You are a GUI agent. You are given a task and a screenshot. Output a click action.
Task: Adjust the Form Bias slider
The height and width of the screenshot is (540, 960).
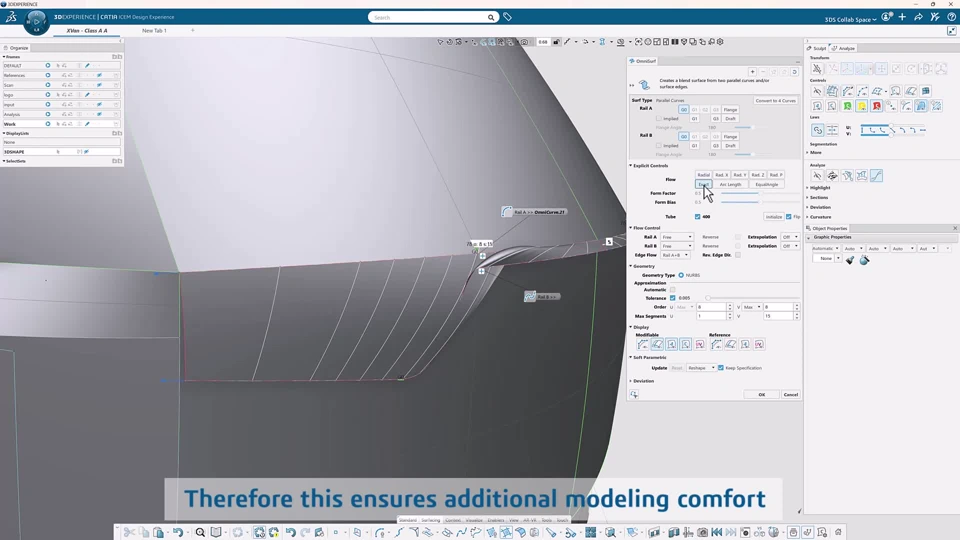tap(759, 202)
